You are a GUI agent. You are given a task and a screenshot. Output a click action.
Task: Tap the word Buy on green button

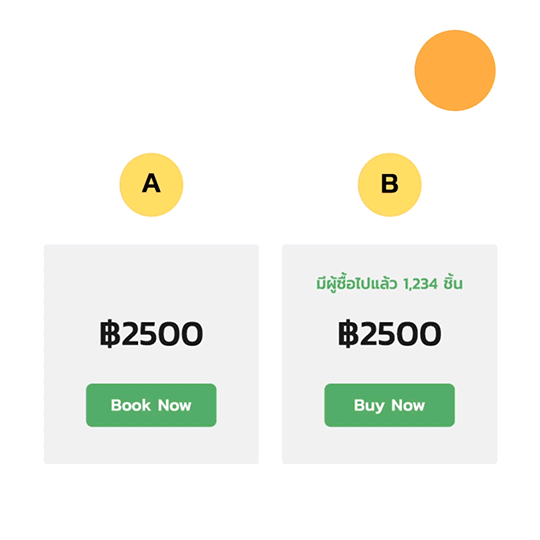(369, 406)
